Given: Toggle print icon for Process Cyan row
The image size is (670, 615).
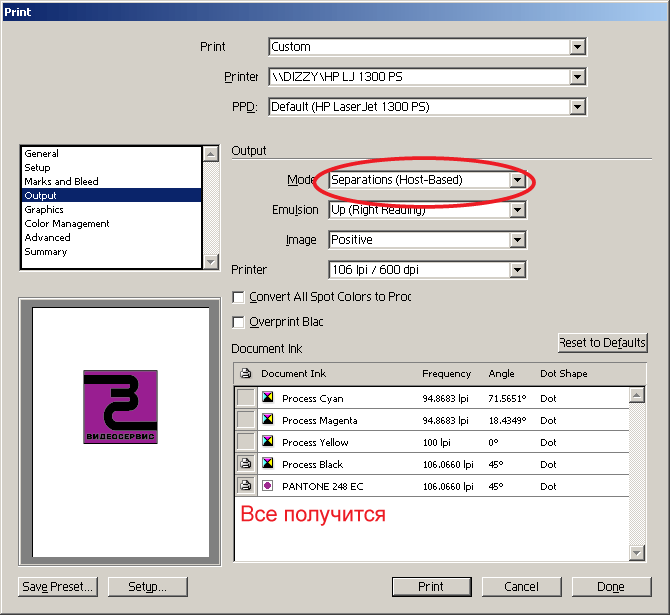Looking at the screenshot, I should click(x=246, y=398).
